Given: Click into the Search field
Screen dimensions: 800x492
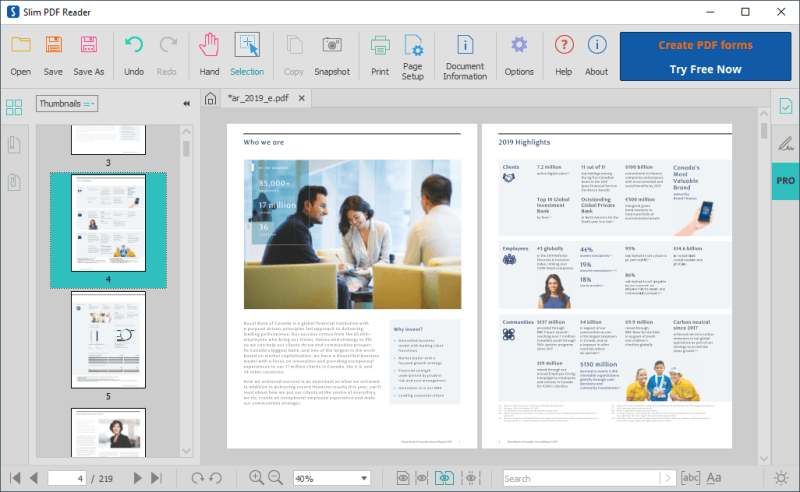Looking at the screenshot, I should 581,478.
